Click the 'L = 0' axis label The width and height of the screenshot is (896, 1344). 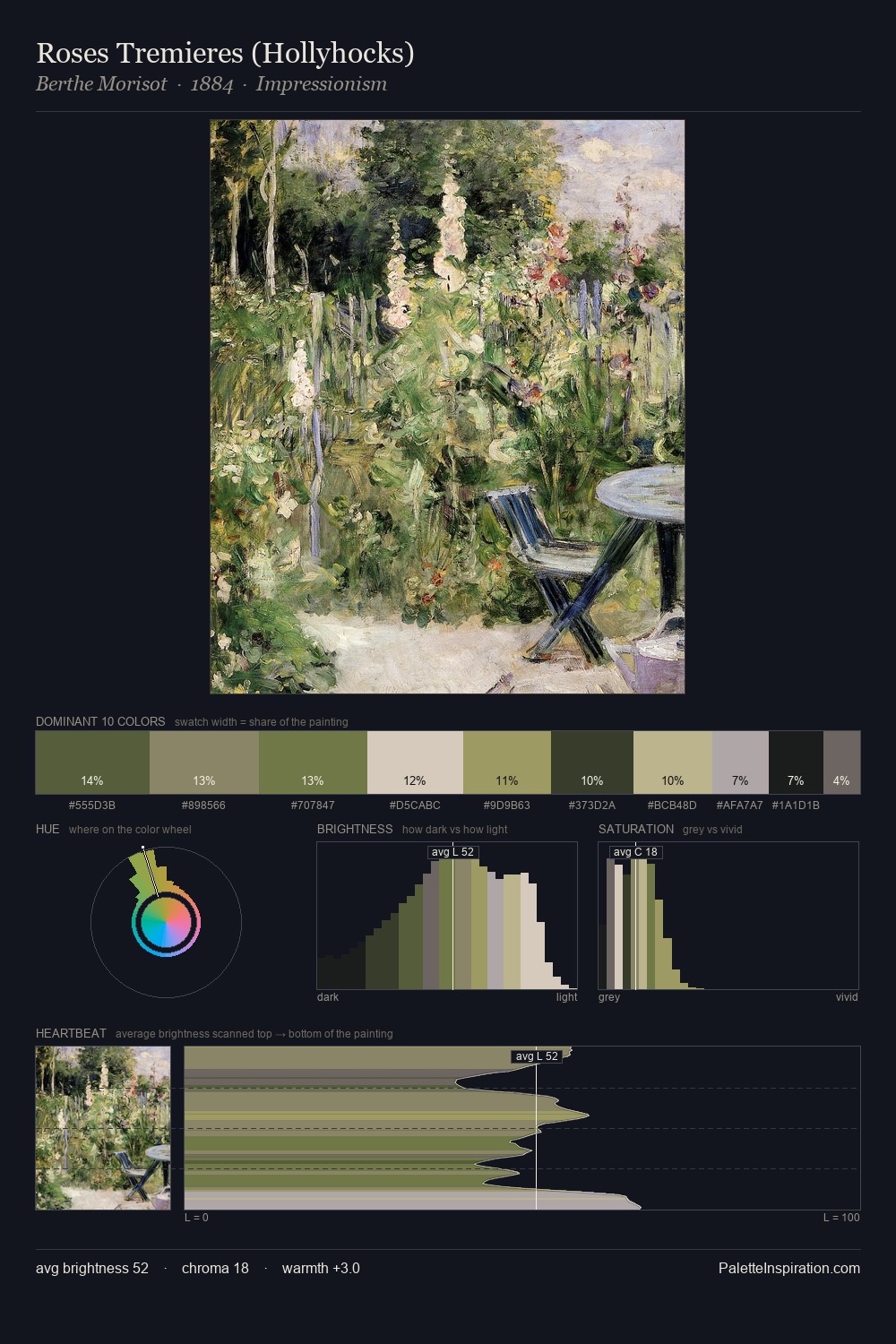196,1218
